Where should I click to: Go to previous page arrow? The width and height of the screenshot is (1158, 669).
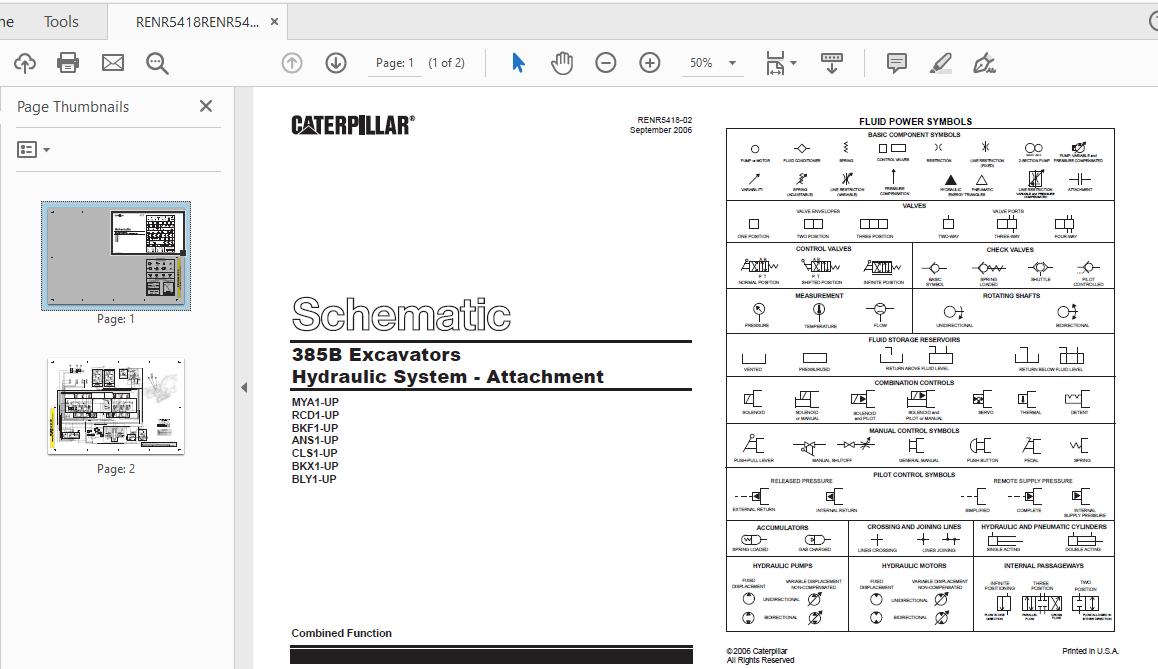(x=292, y=63)
